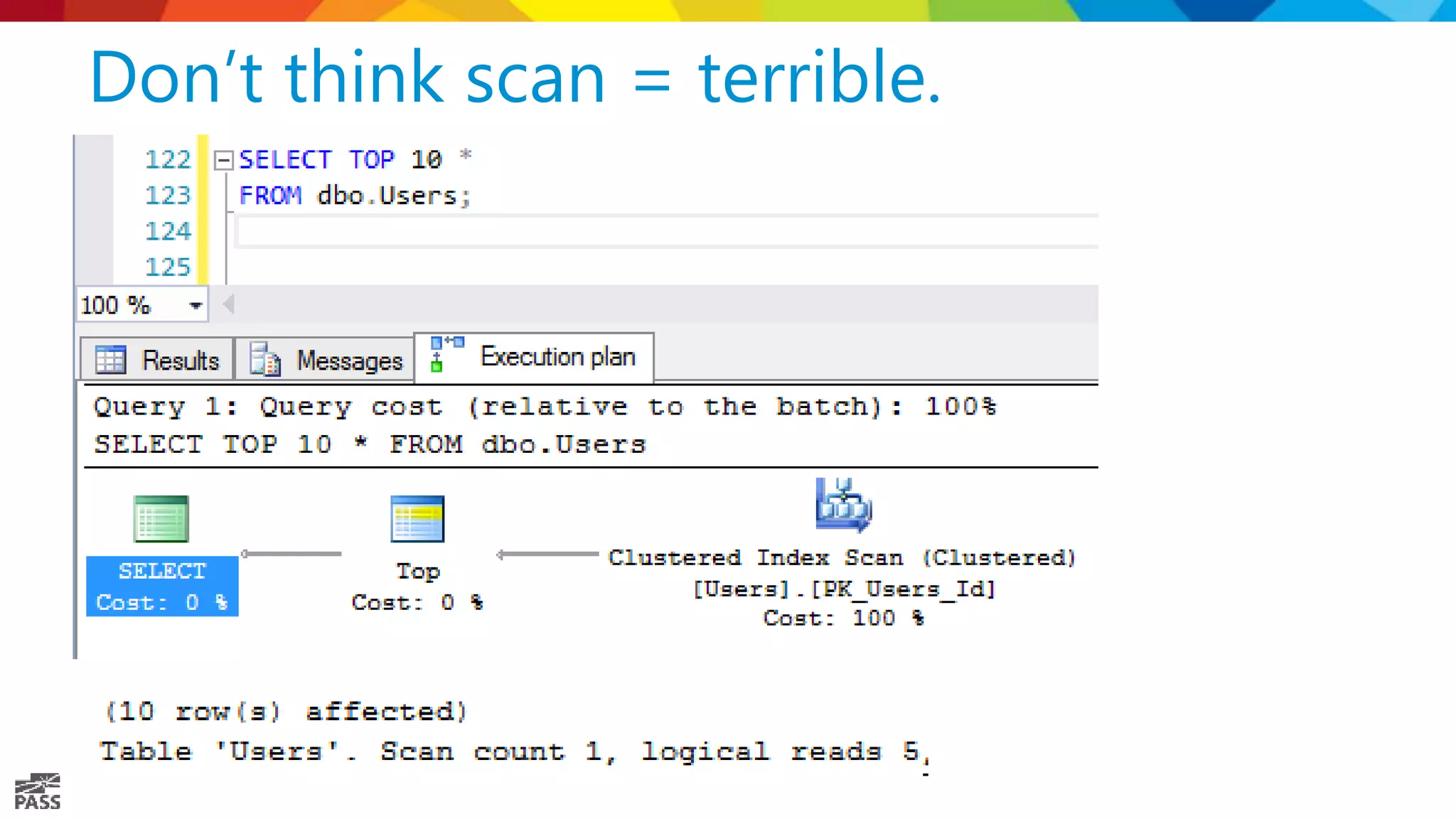Image resolution: width=1456 pixels, height=819 pixels.
Task: Click the plan SELECT TOP 10 query text
Action: 370,444
